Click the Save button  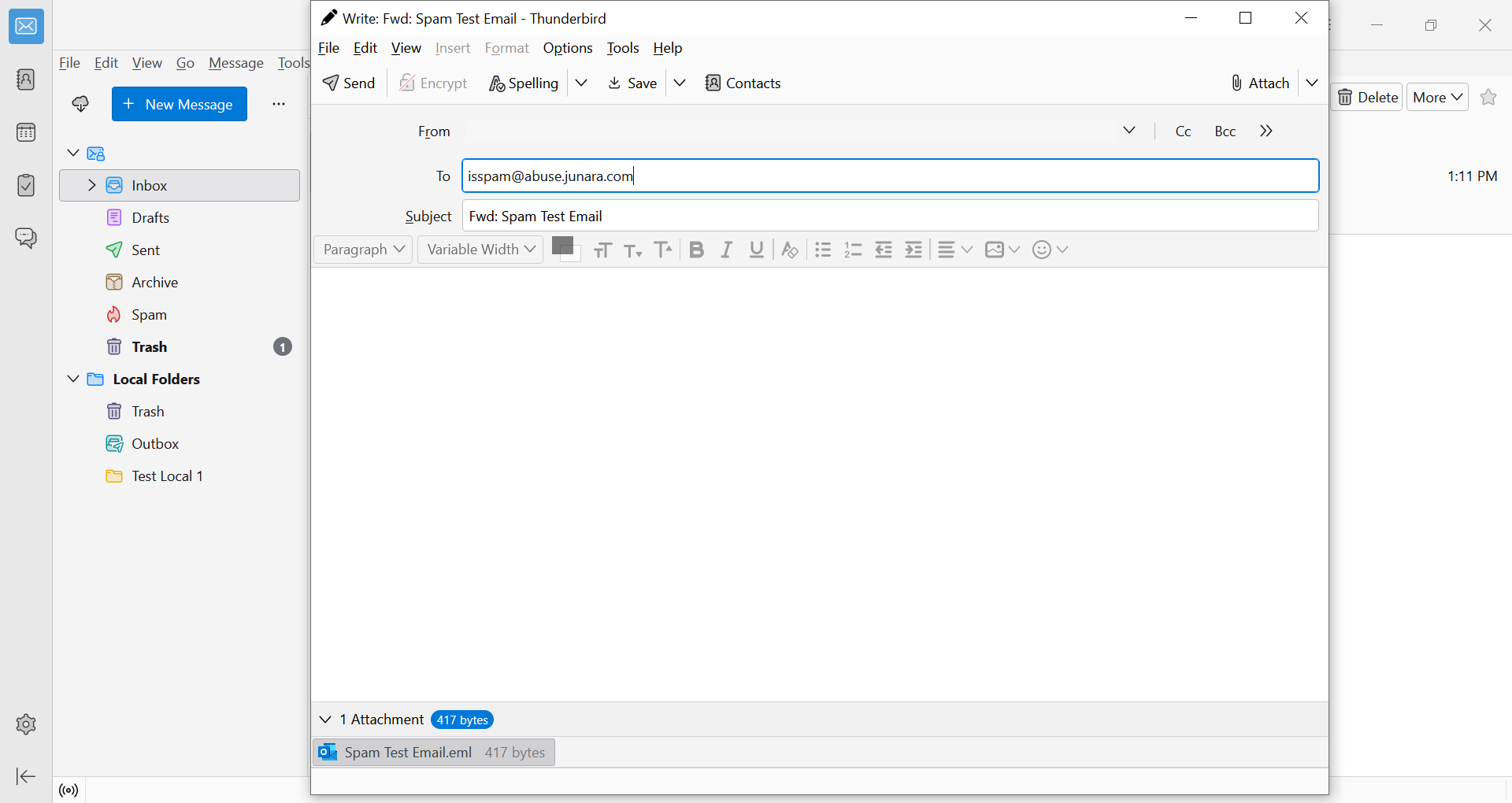[632, 83]
